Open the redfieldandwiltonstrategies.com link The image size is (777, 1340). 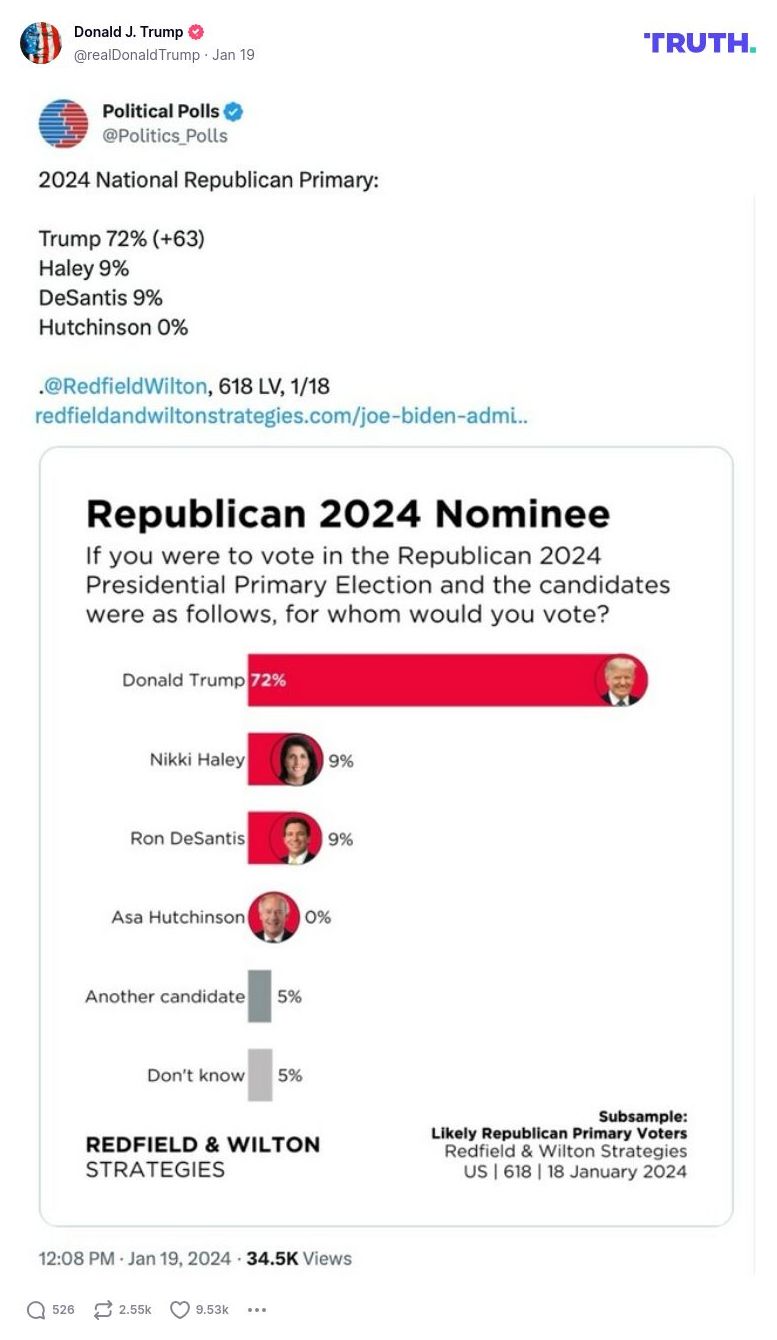pos(281,415)
